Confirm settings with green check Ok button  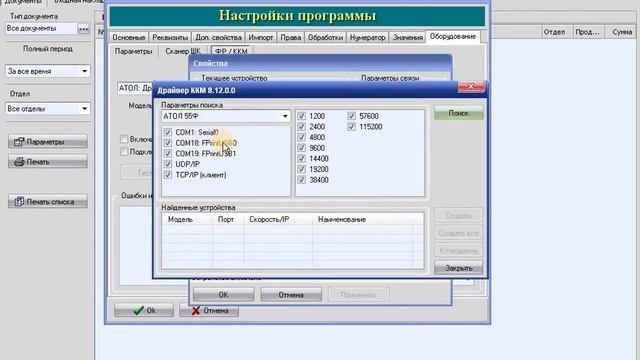(144, 311)
